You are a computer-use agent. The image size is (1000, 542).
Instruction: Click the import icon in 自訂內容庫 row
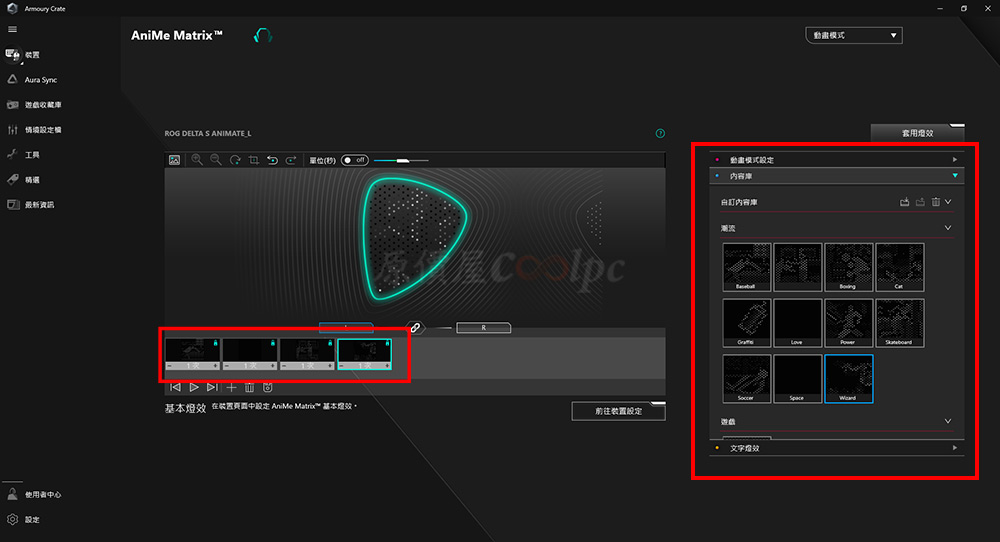tap(904, 202)
